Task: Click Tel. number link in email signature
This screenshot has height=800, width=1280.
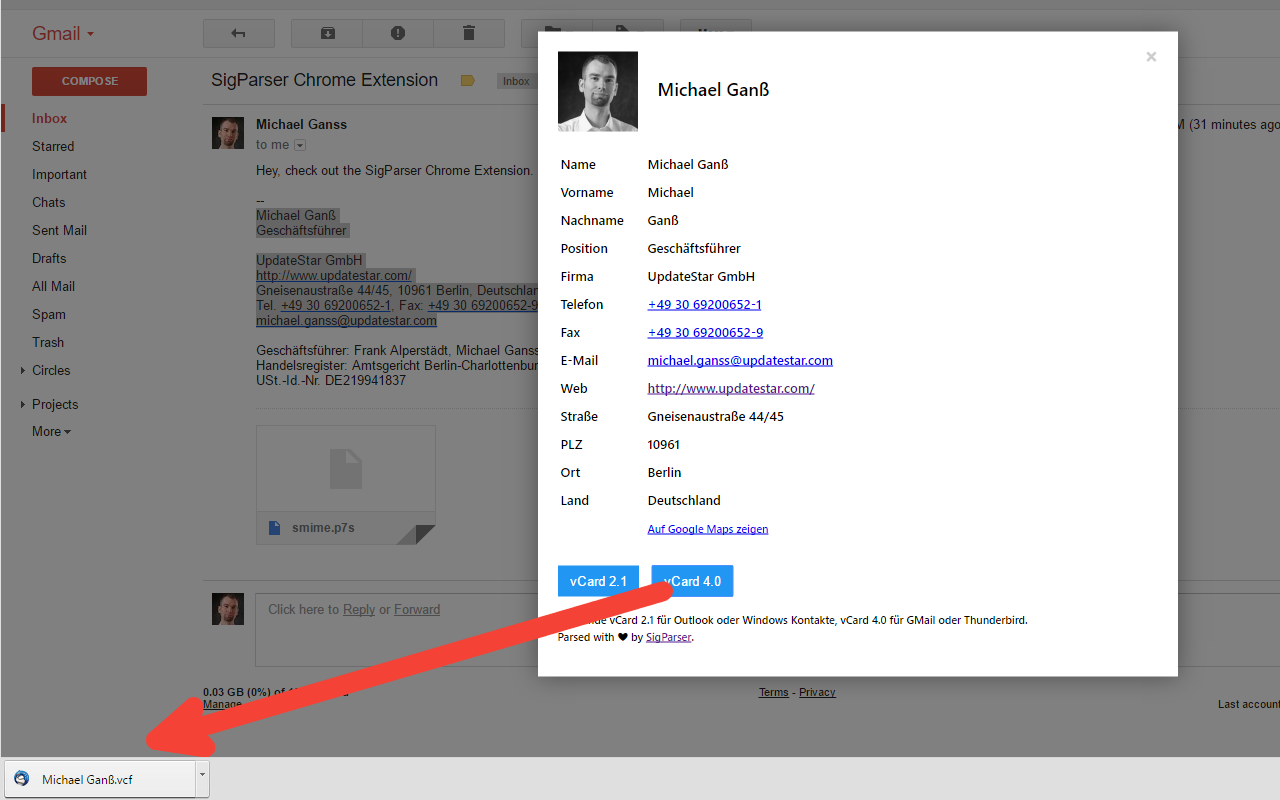Action: click(336, 306)
